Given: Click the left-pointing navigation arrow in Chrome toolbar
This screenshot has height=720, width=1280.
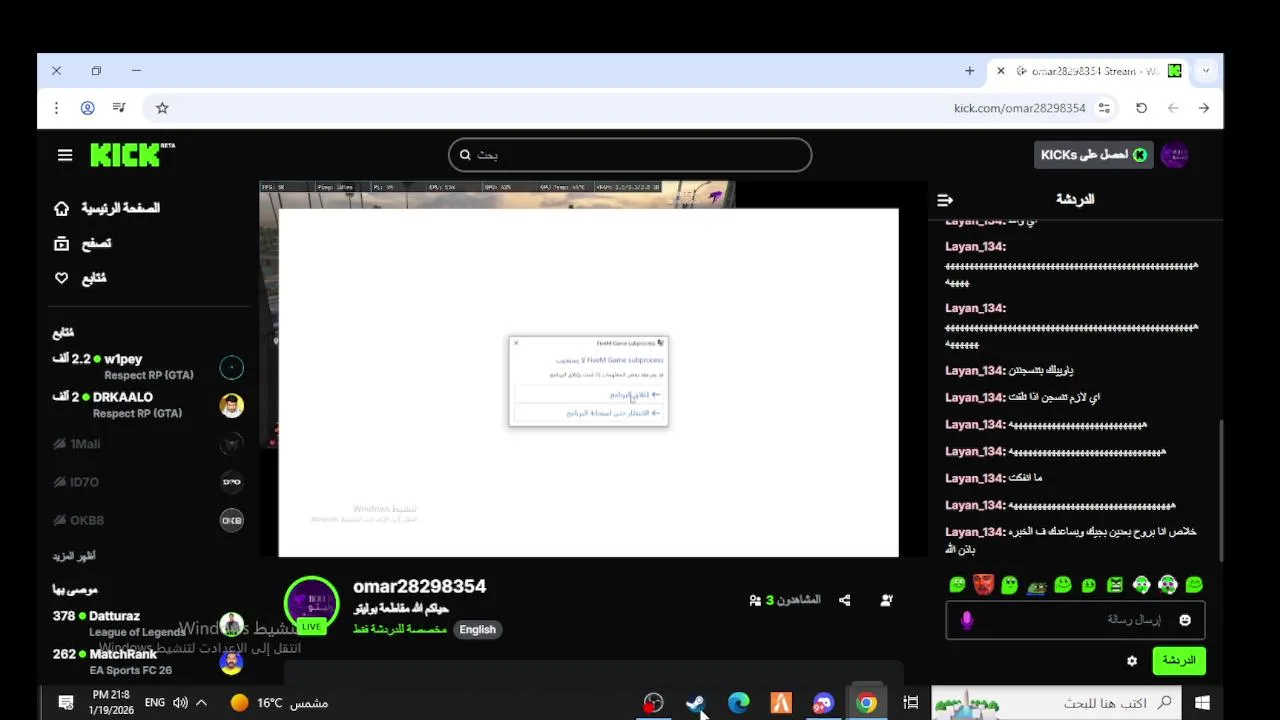Looking at the screenshot, I should [x=1173, y=108].
